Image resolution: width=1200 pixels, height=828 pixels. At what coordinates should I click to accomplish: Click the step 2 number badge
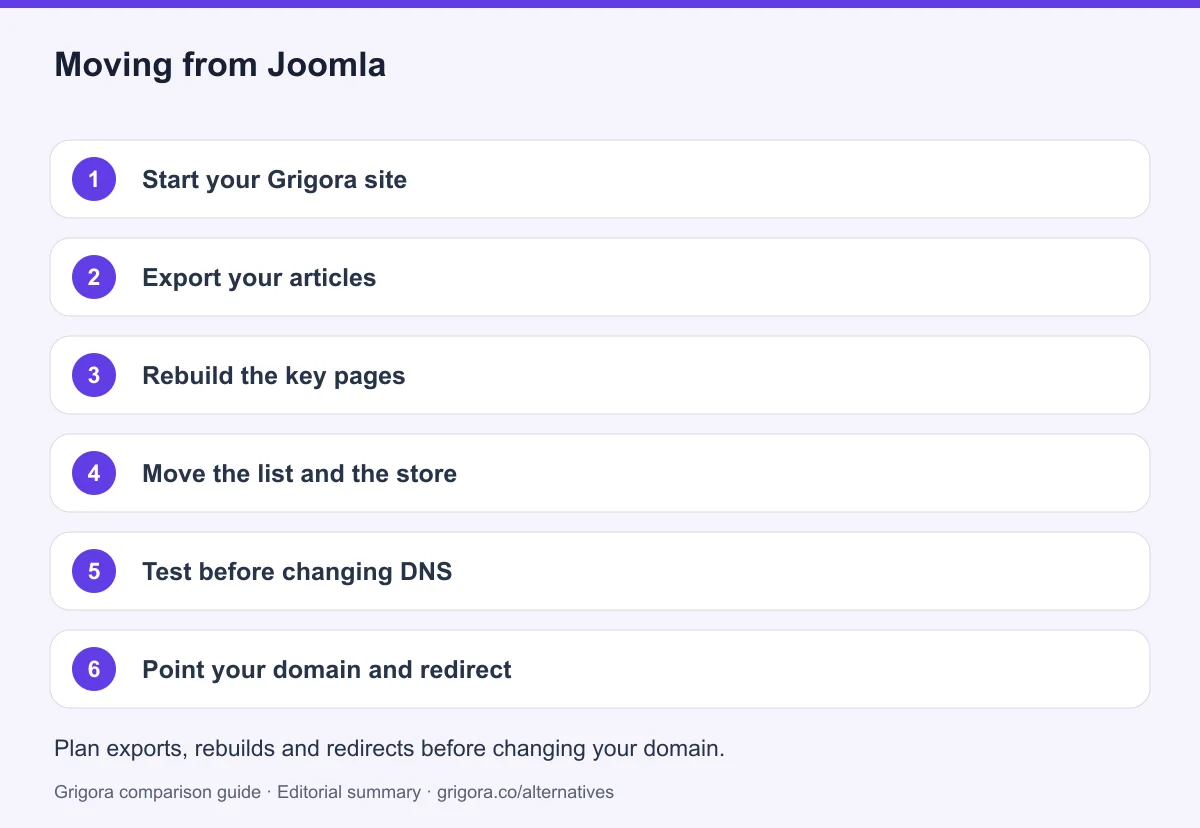tap(94, 277)
